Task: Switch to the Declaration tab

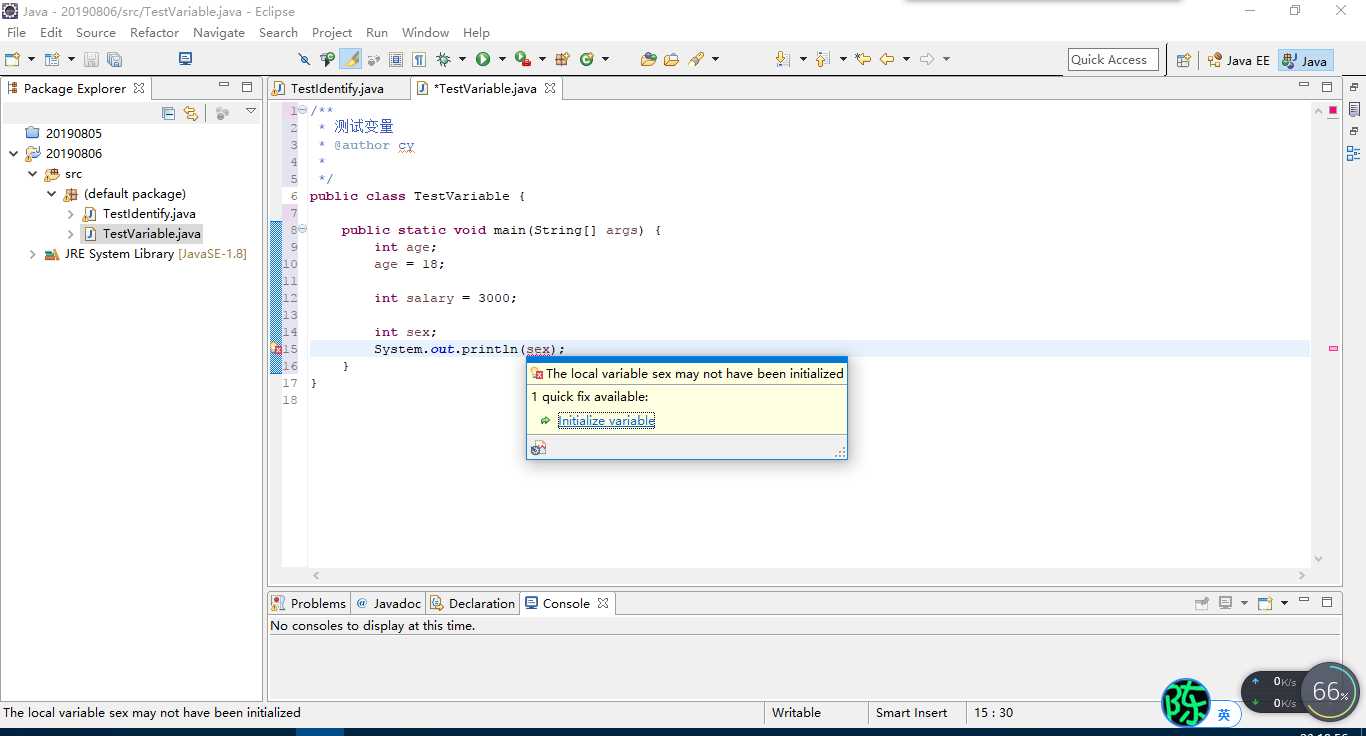Action: click(x=472, y=604)
